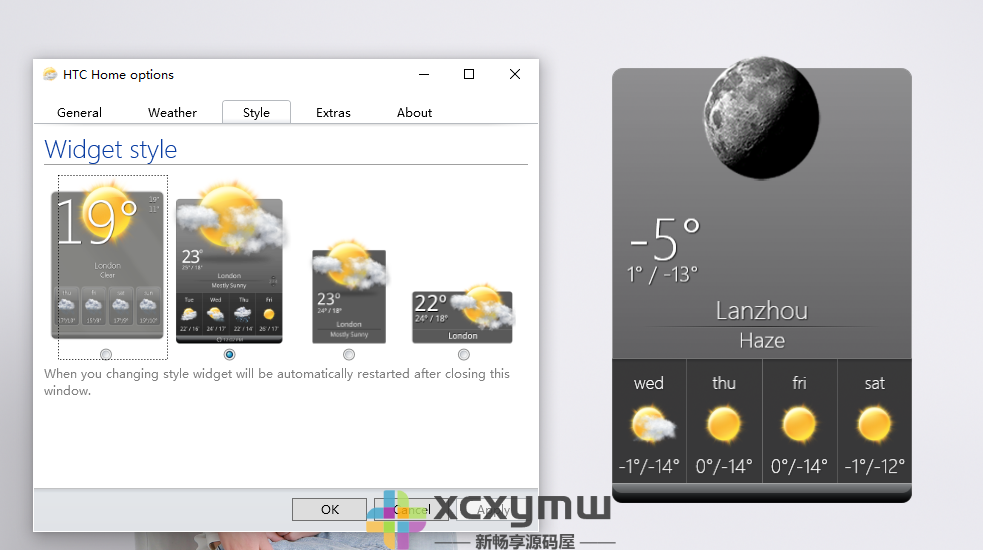Click the HTC Home app icon in title bar
Image resolution: width=983 pixels, height=550 pixels.
(x=50, y=75)
